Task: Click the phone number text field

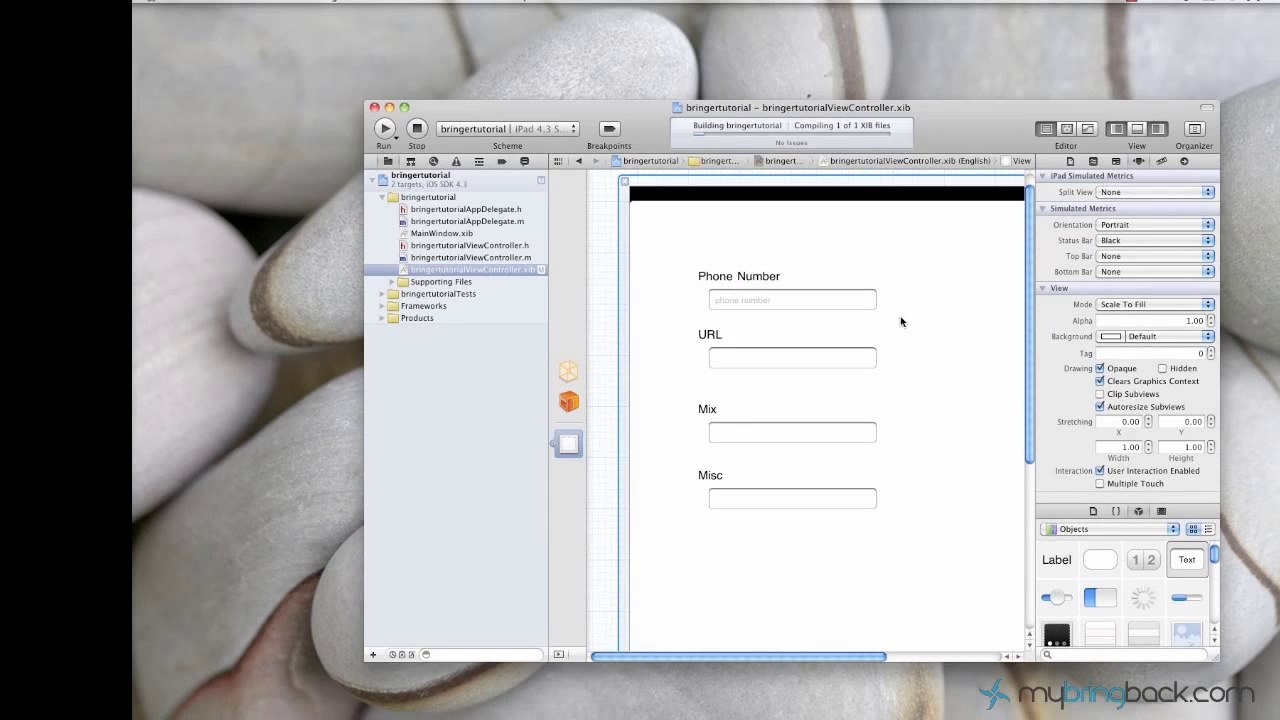Action: [792, 300]
